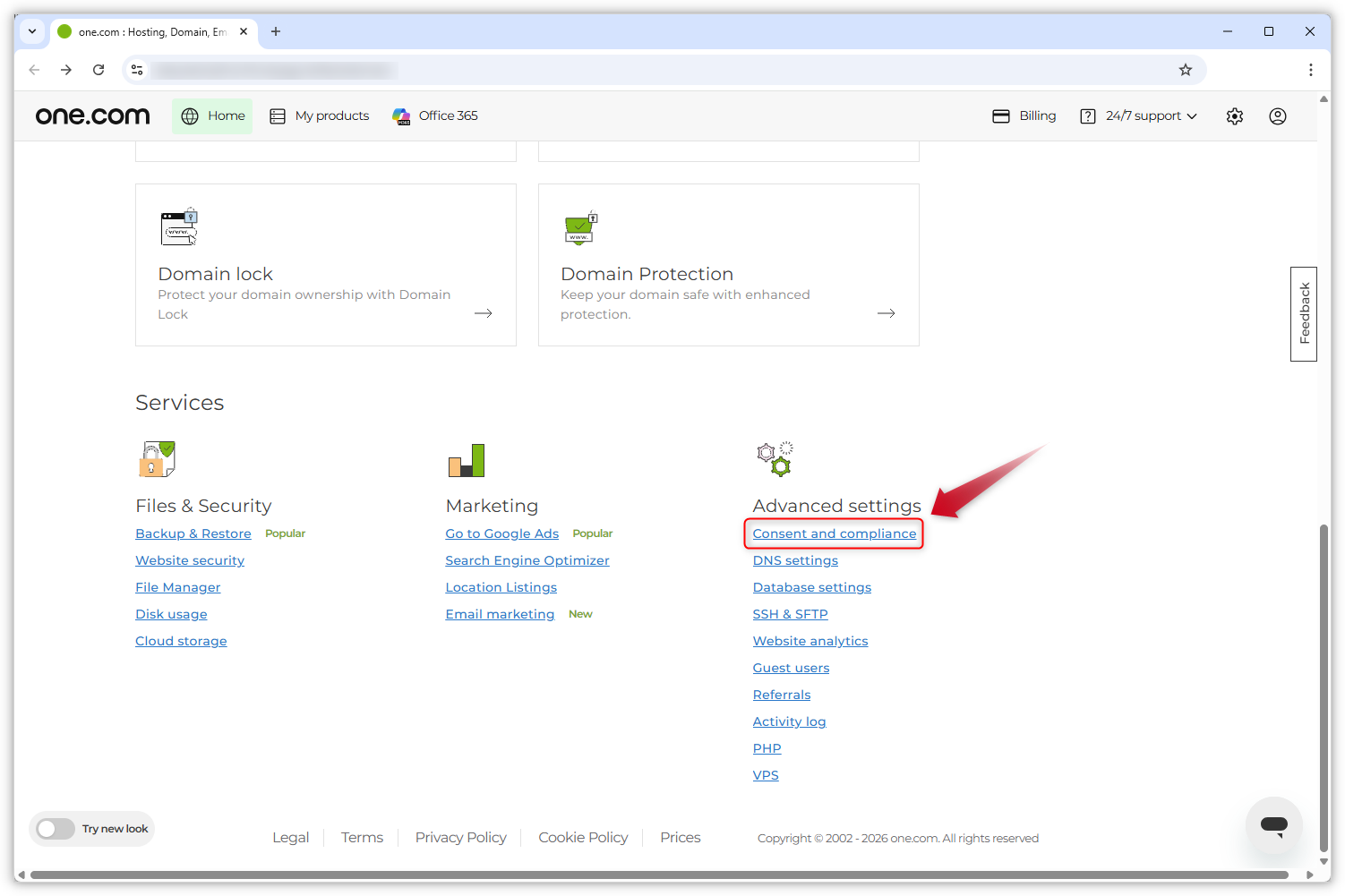Go to My products menu
This screenshot has width=1345, height=896.
point(320,116)
